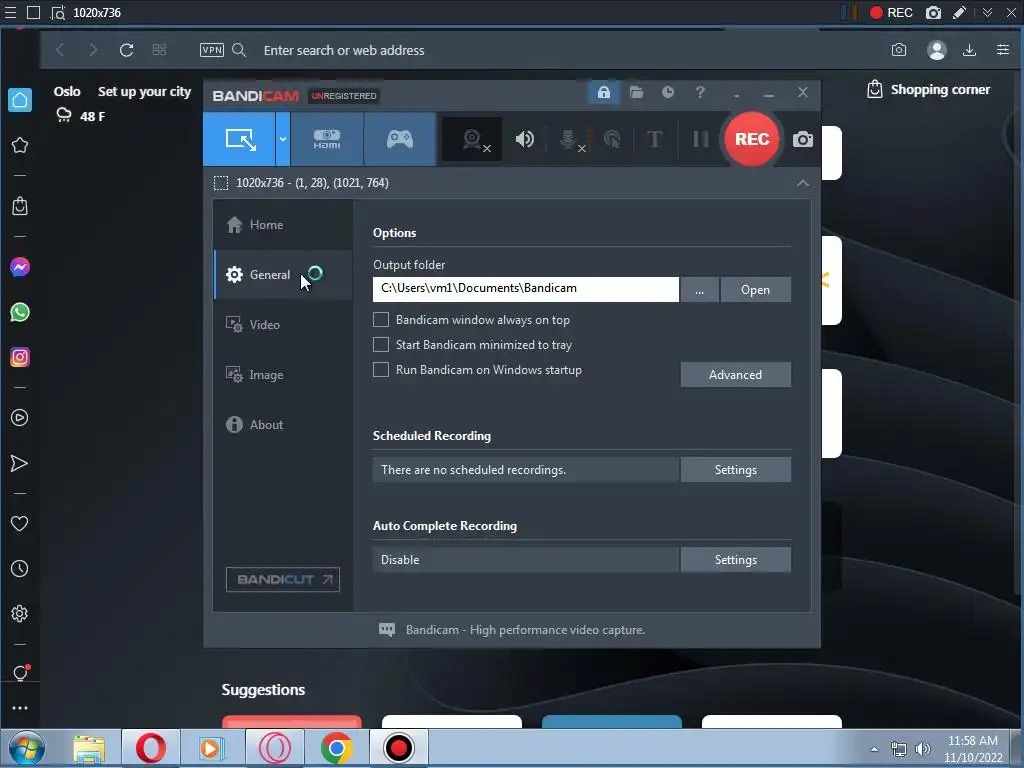Open the scheduler clock icon in title bar
1024x768 pixels.
[667, 92]
